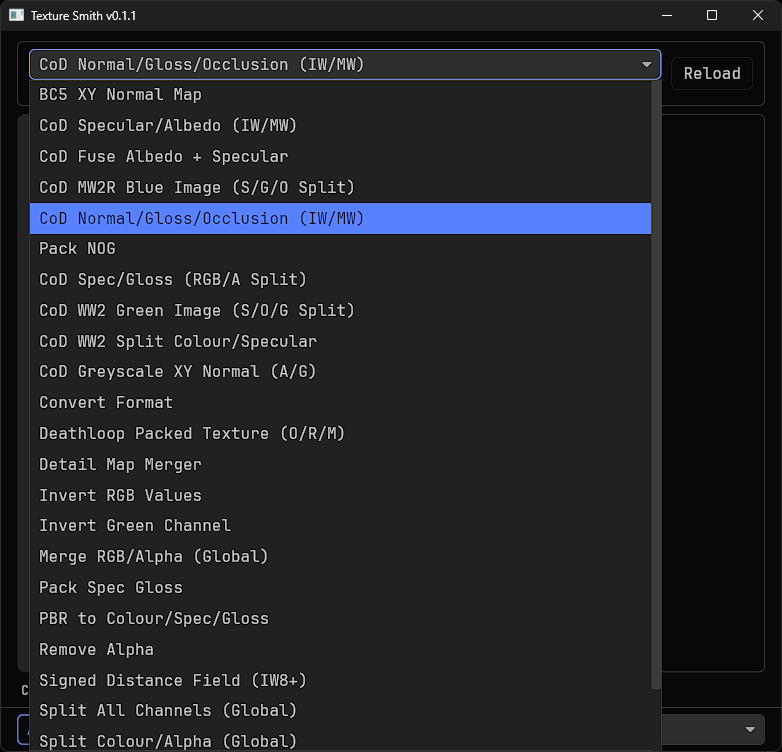This screenshot has height=752, width=782.
Task: Choose Invert RGB Values
Action: point(341,496)
